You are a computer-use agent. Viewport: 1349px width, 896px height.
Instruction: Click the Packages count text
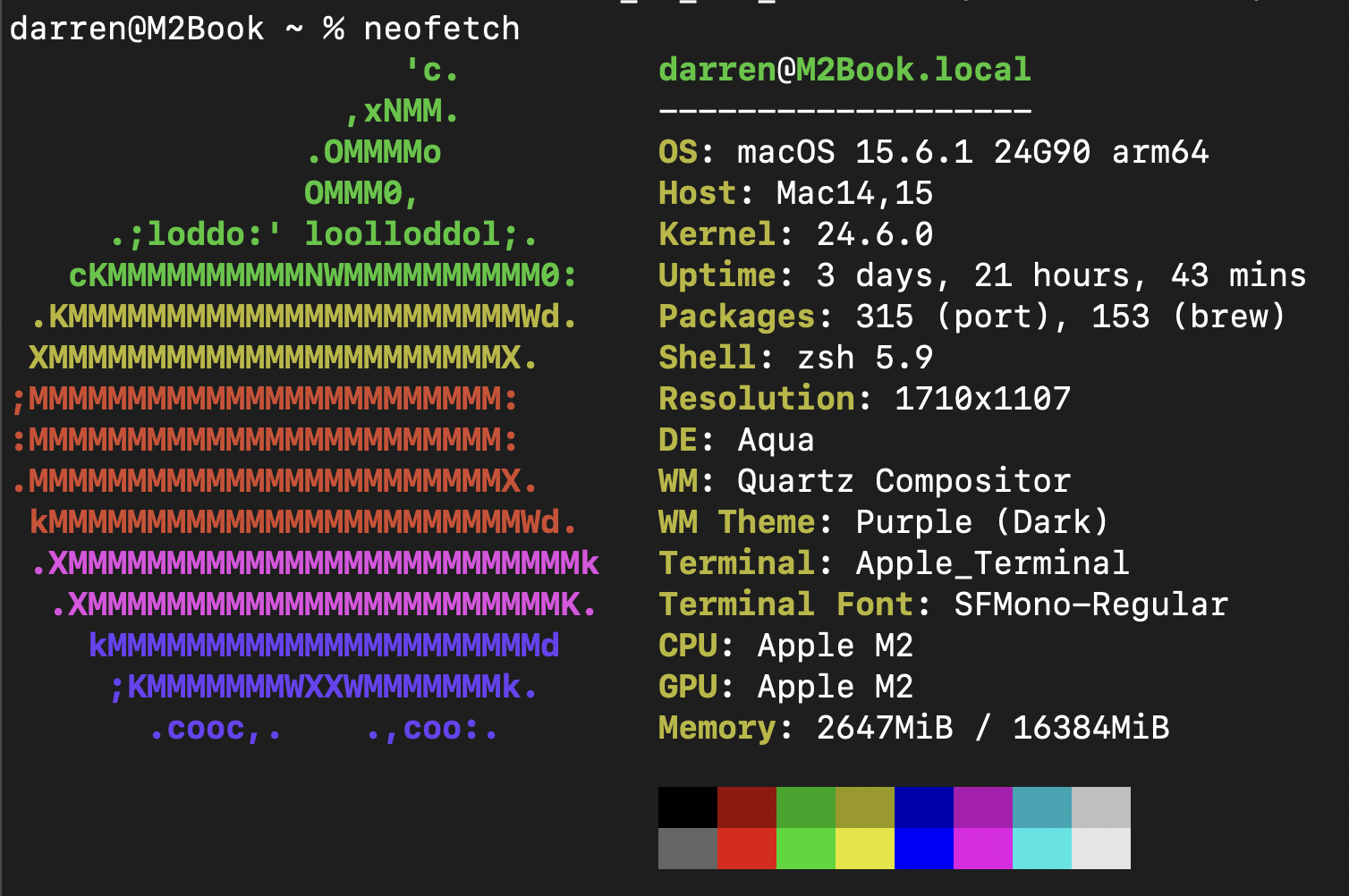(1050, 317)
